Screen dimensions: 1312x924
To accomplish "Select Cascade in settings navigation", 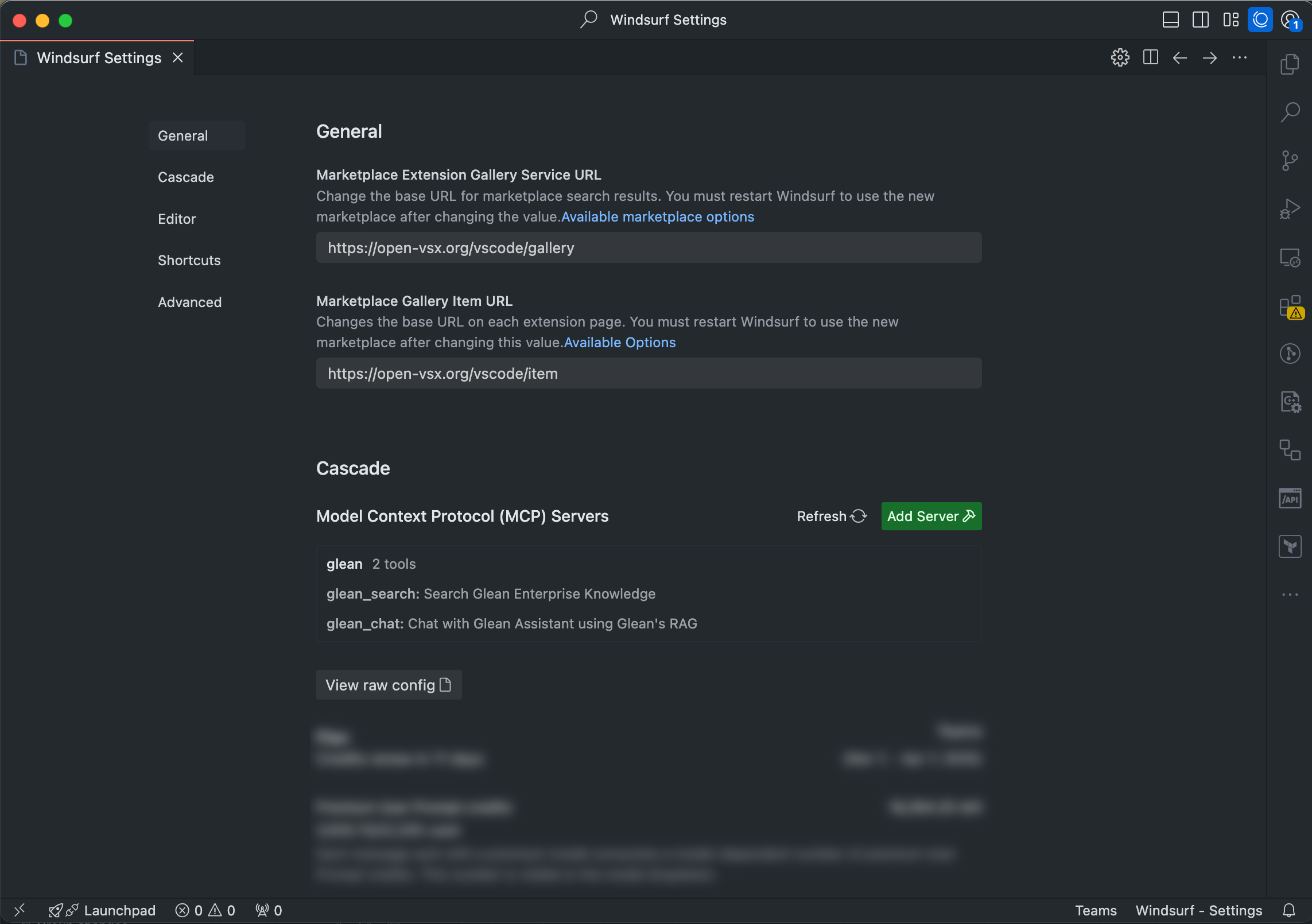I will 185,177.
